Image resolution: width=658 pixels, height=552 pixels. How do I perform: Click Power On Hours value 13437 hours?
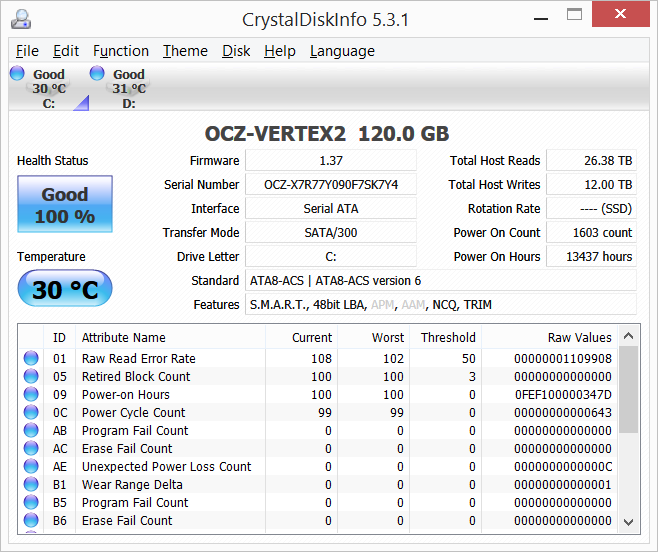click(591, 256)
